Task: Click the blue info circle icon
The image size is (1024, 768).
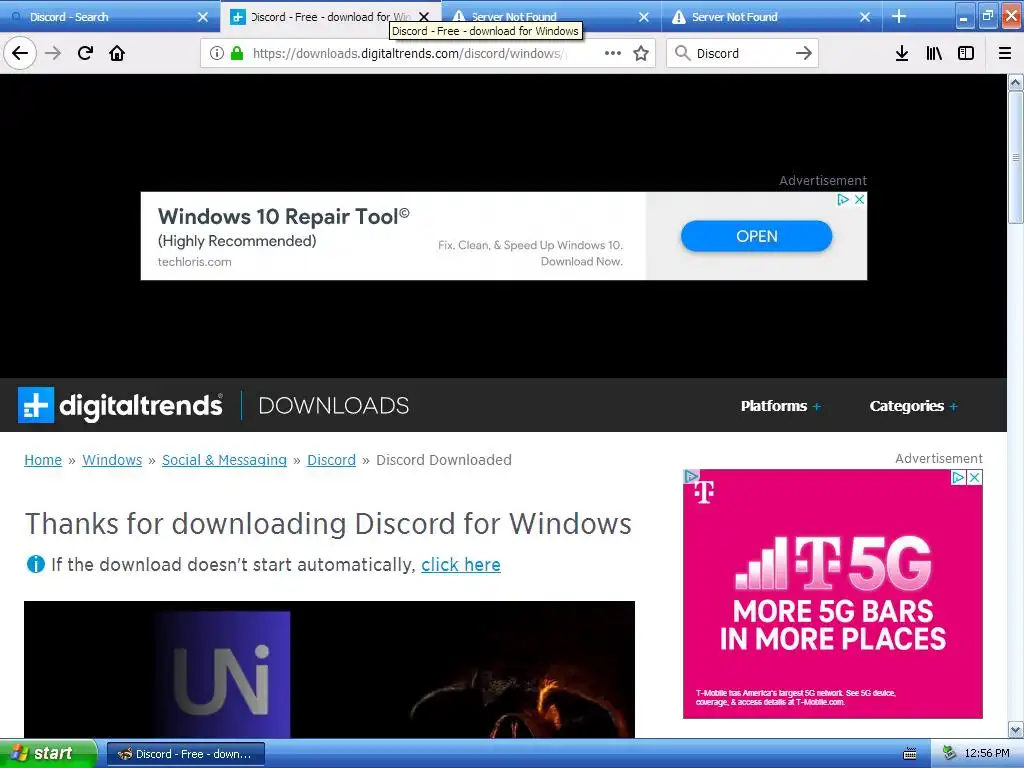Action: click(35, 564)
